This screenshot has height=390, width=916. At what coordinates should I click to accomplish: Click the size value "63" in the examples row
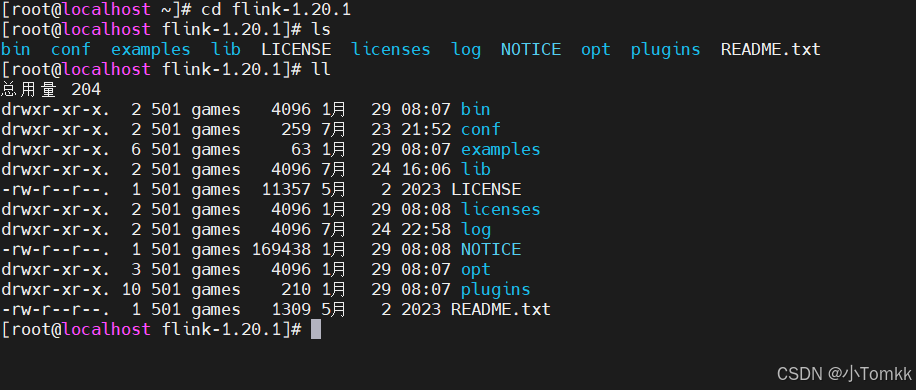tap(301, 149)
